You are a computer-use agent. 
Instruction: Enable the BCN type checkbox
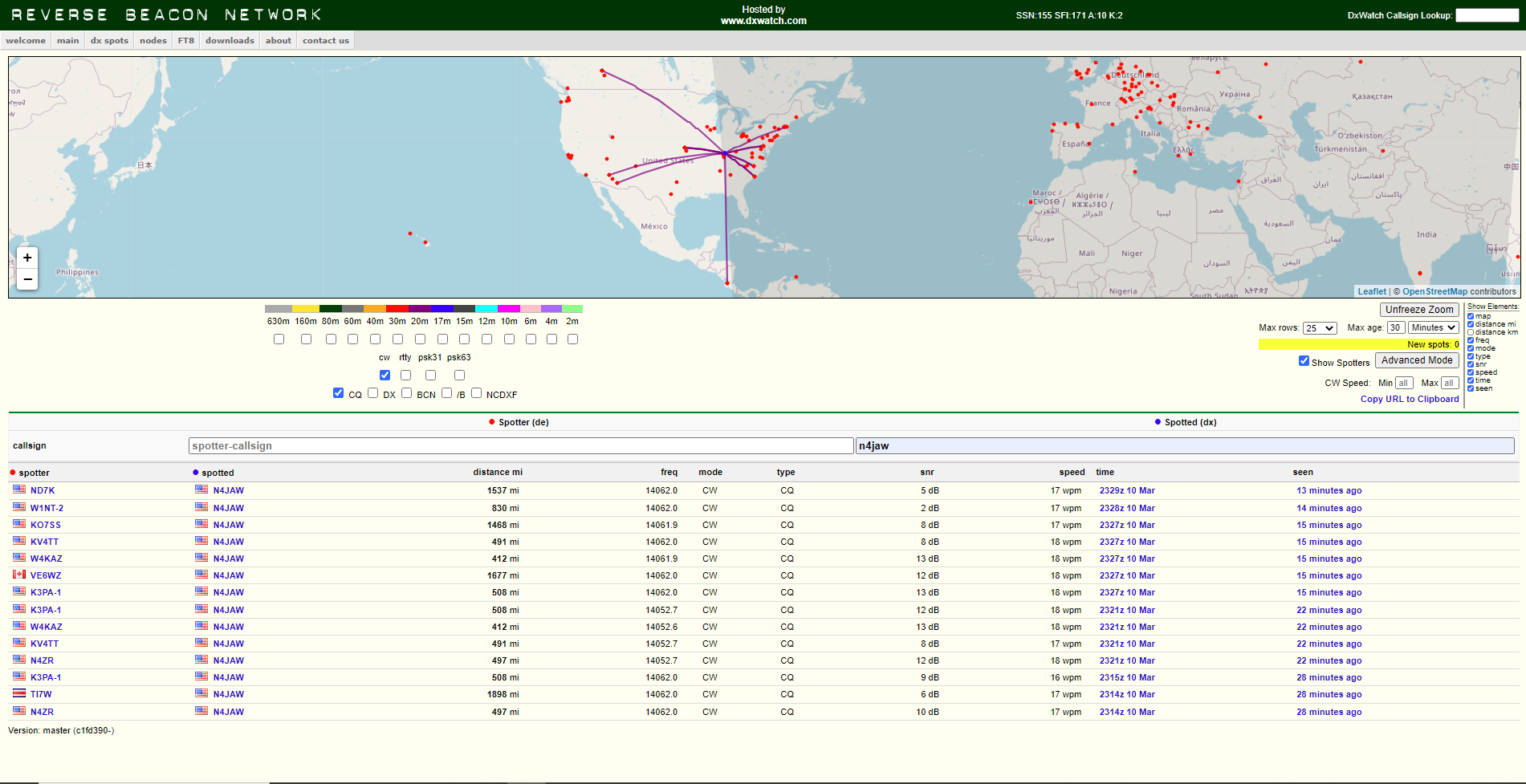(406, 393)
